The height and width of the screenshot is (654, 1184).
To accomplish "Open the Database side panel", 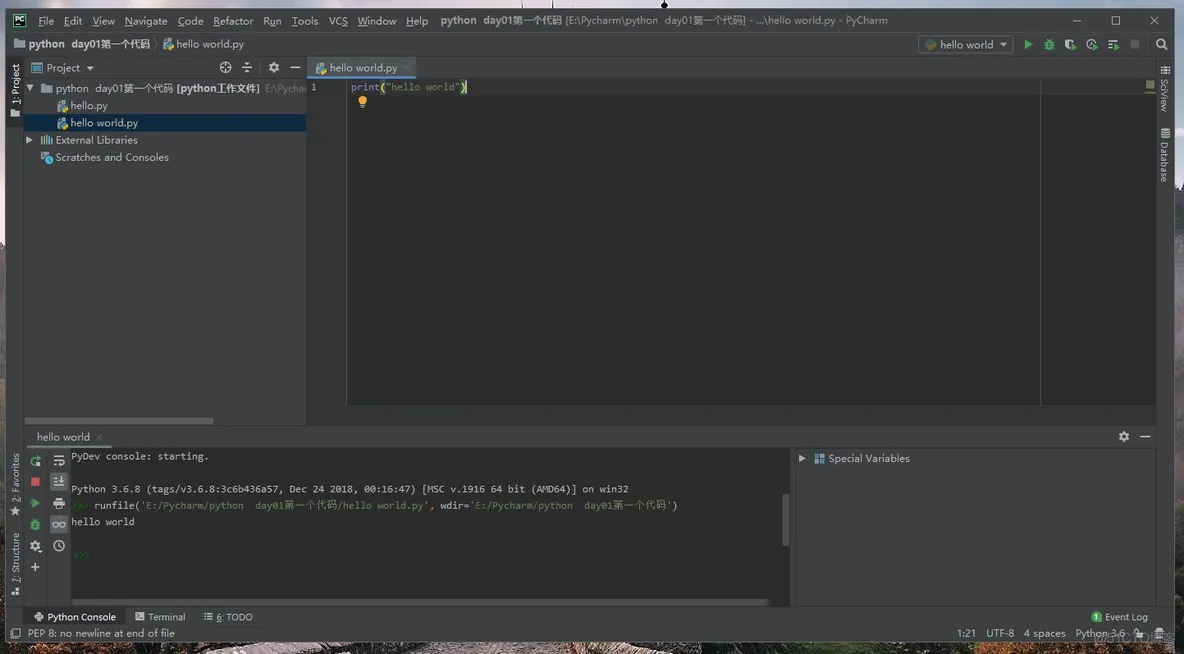I will pos(1164,155).
